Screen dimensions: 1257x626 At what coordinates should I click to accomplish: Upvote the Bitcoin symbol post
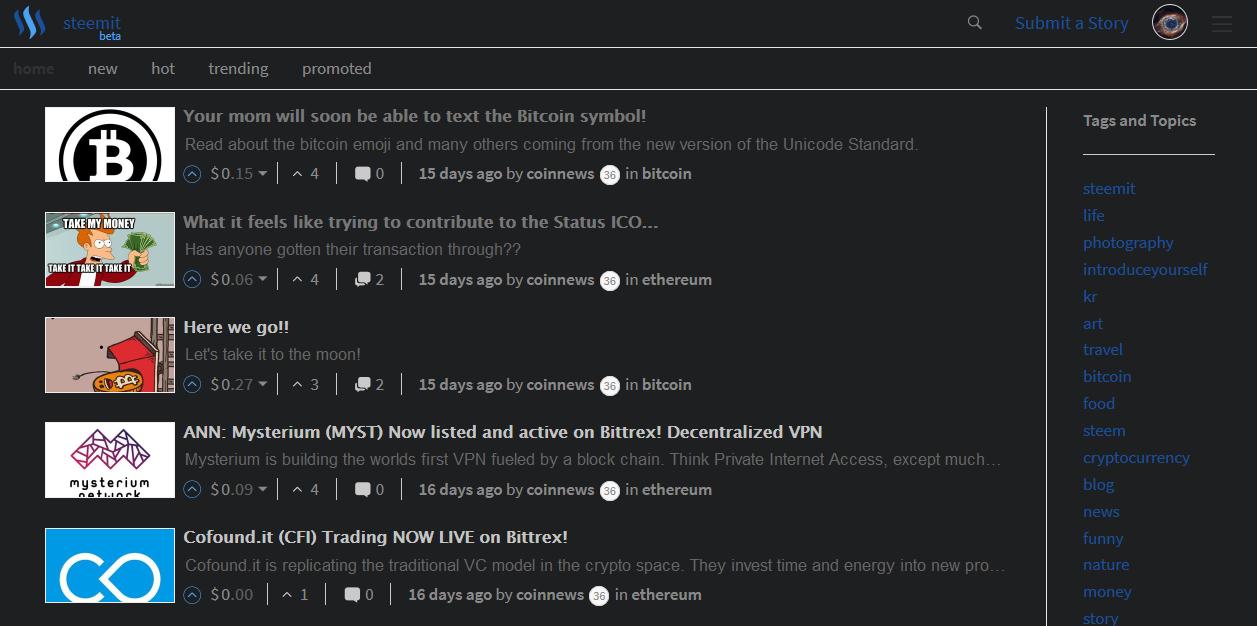click(x=191, y=173)
